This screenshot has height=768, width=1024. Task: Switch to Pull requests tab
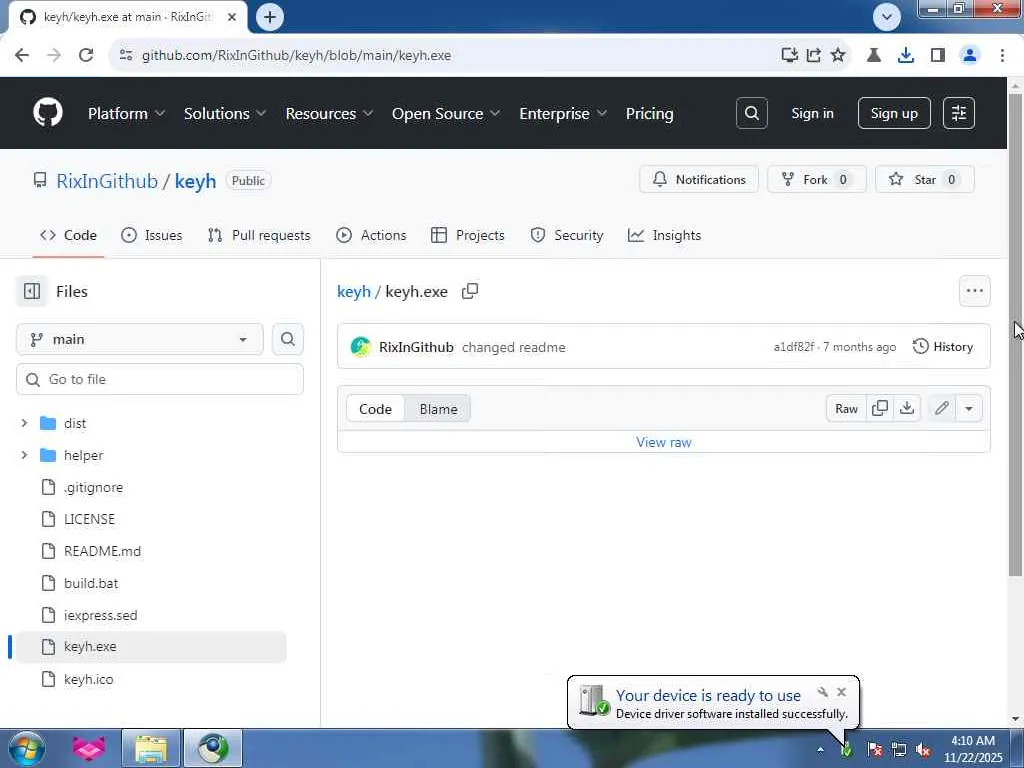click(x=259, y=235)
